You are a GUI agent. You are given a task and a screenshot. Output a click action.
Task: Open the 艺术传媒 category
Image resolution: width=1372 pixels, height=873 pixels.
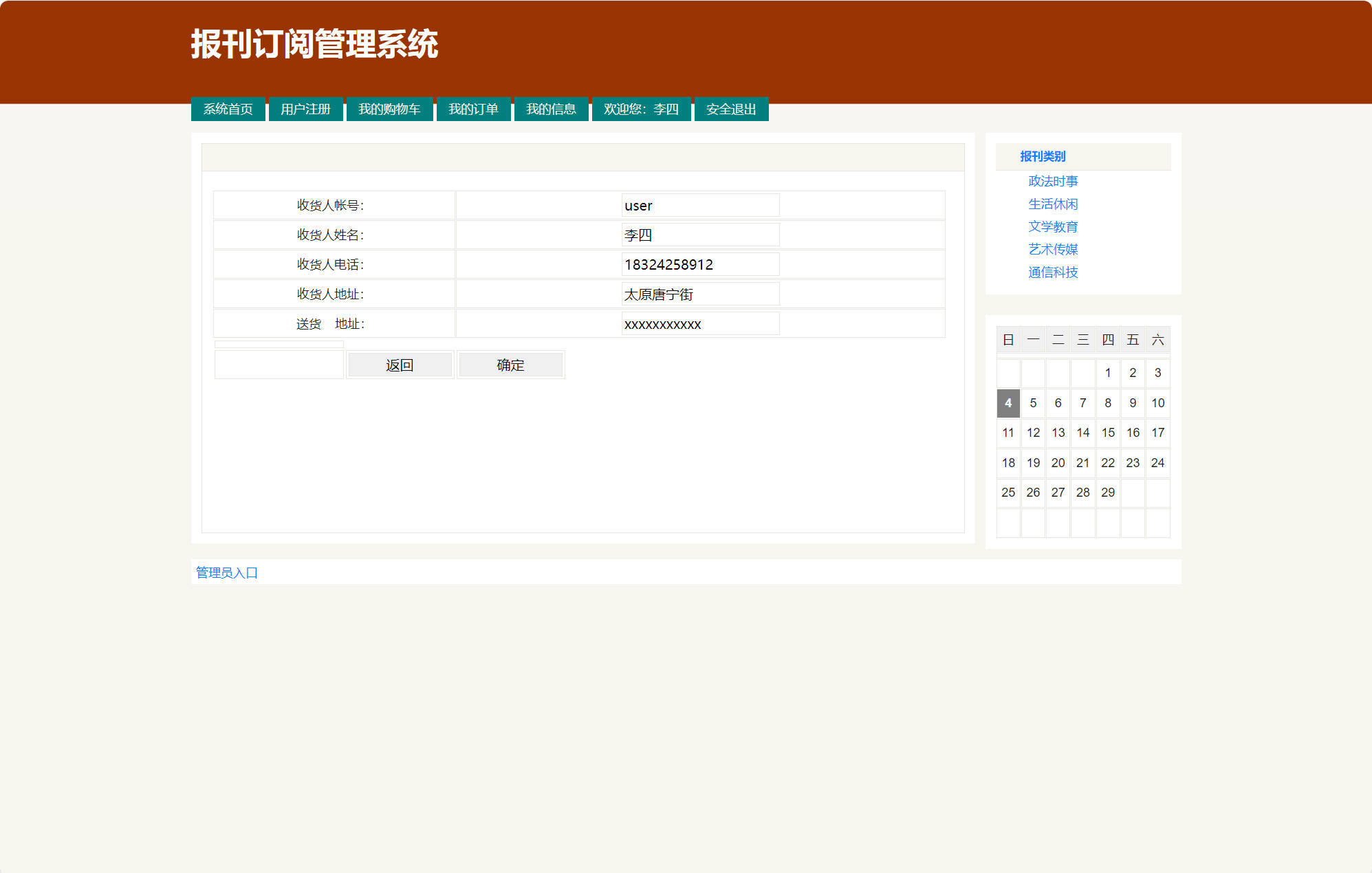pyautogui.click(x=1053, y=249)
